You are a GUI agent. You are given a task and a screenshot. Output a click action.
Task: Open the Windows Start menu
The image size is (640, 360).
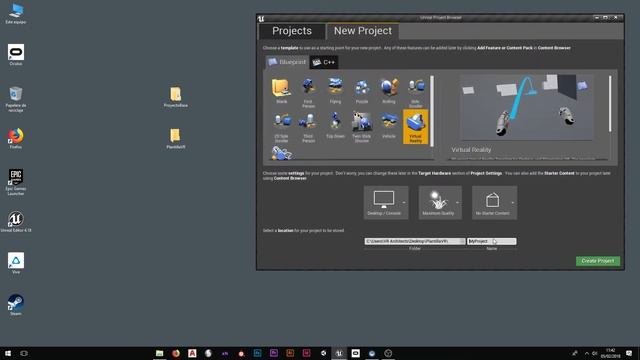pyautogui.click(x=8, y=353)
